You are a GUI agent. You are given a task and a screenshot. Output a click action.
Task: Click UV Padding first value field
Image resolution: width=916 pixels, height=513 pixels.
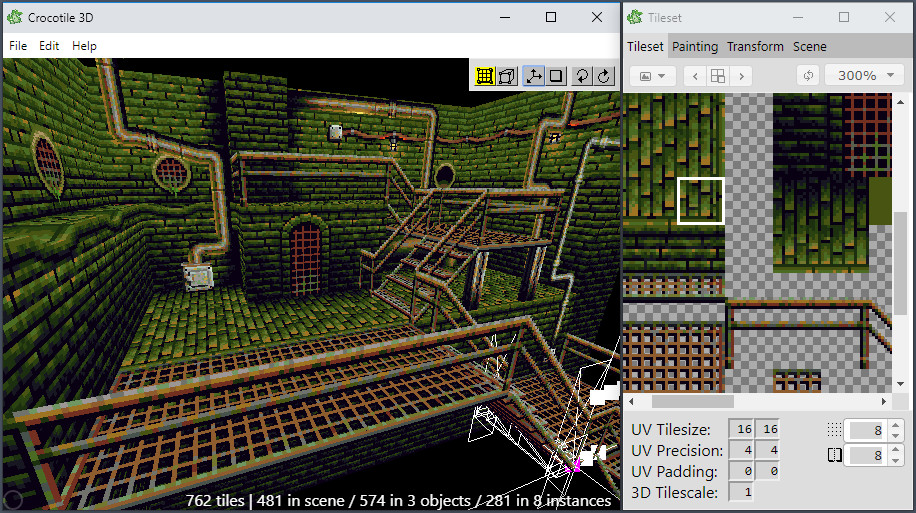point(741,471)
